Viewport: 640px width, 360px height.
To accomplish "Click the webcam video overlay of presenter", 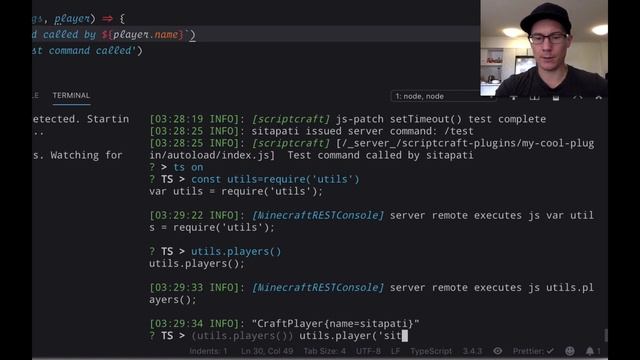I will point(544,48).
